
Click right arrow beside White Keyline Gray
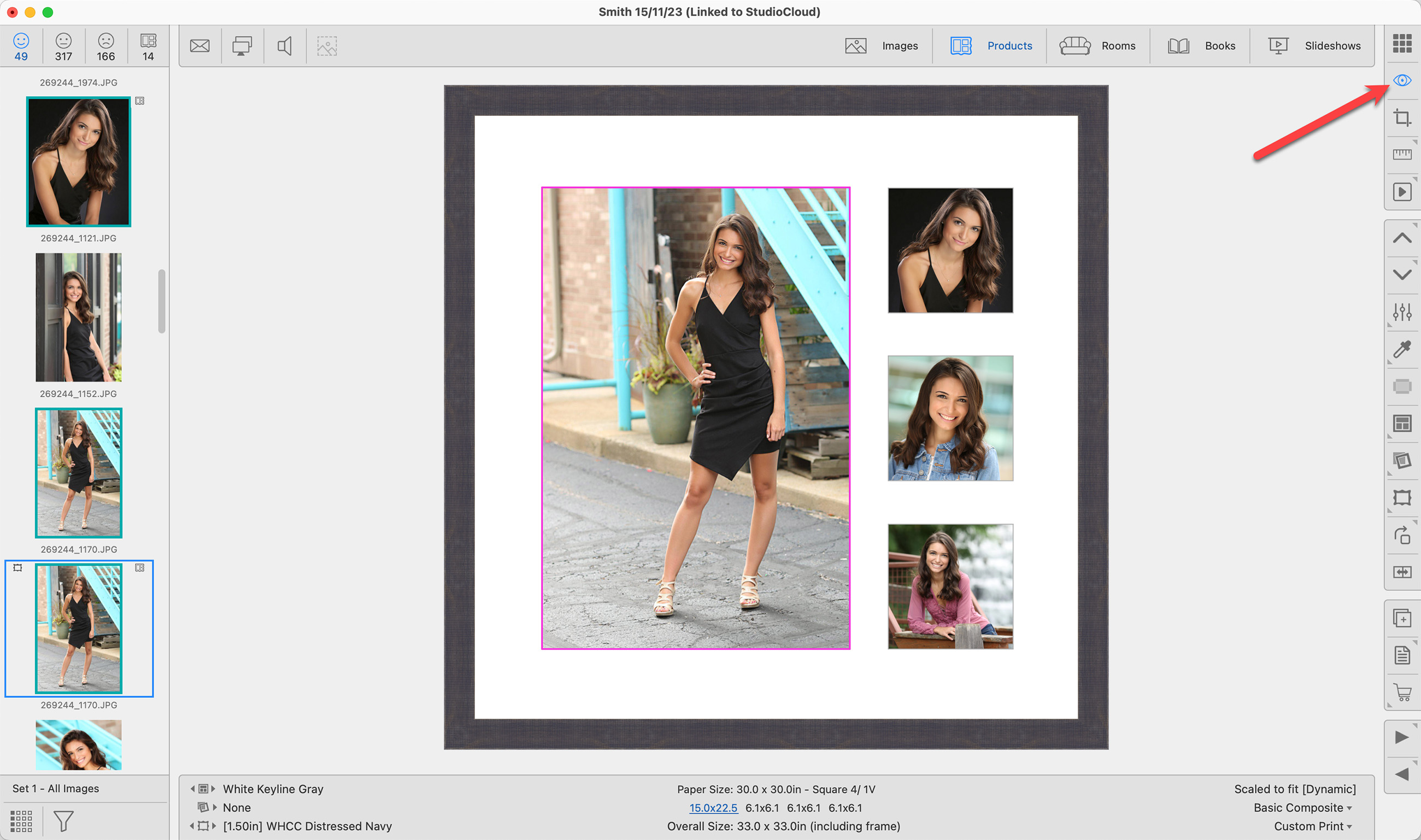pos(213,789)
